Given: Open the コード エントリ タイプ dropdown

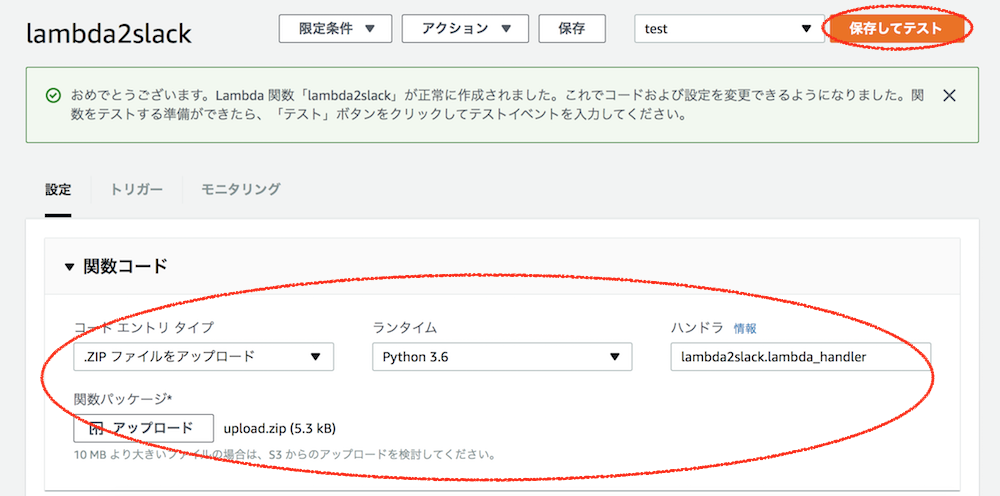Looking at the screenshot, I should [203, 356].
